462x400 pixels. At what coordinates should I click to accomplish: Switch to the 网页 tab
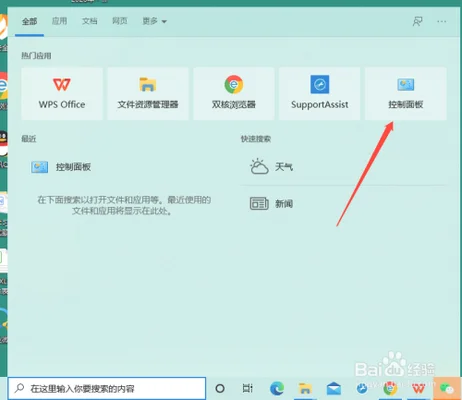click(120, 21)
